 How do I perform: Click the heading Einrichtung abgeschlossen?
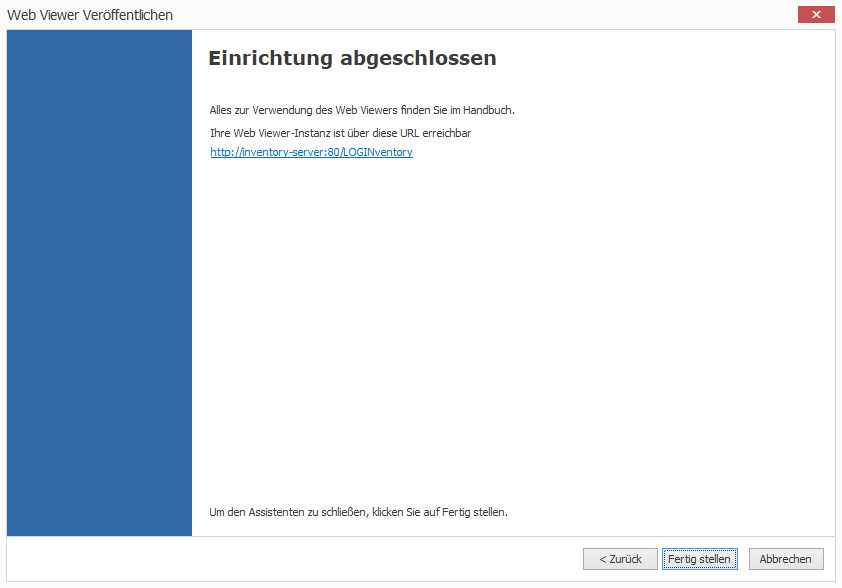tap(352, 58)
